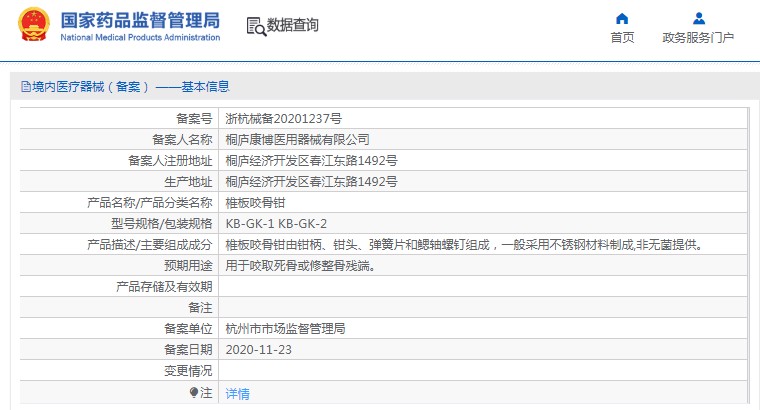The height and width of the screenshot is (410, 760).
Task: Select value 桐庐康博医用器械有限公司
Action: (297, 140)
